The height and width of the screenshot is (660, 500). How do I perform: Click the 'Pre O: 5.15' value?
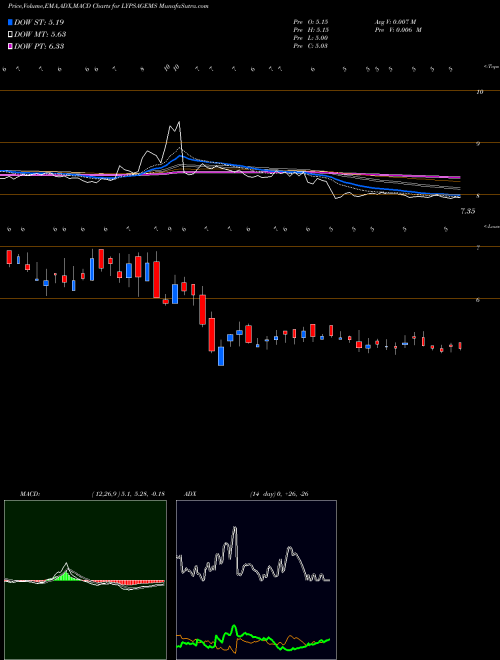311,22
